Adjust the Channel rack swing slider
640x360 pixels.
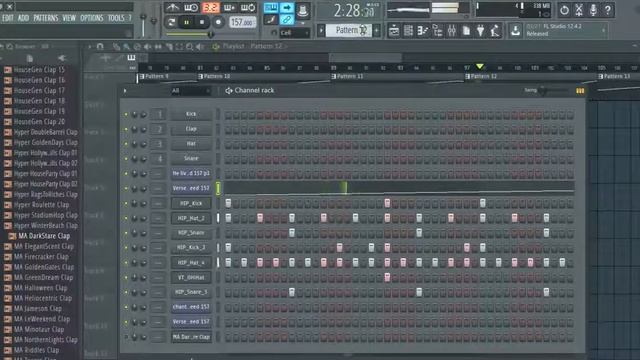(x=552, y=90)
